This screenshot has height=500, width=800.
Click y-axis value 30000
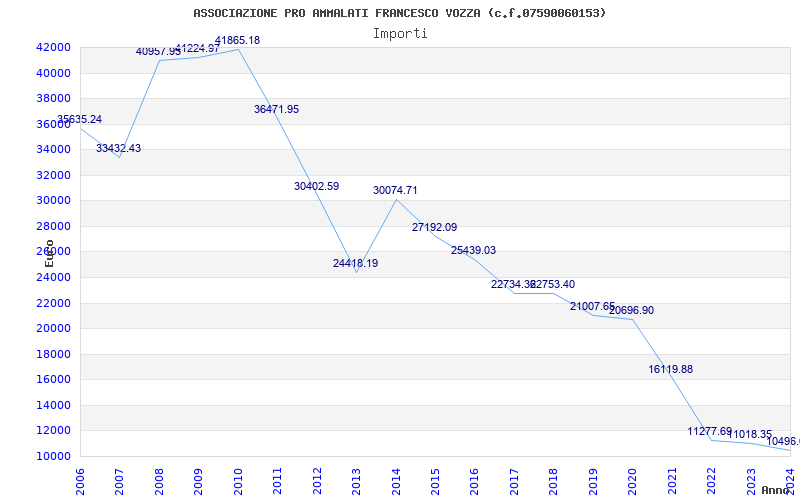pyautogui.click(x=53, y=201)
